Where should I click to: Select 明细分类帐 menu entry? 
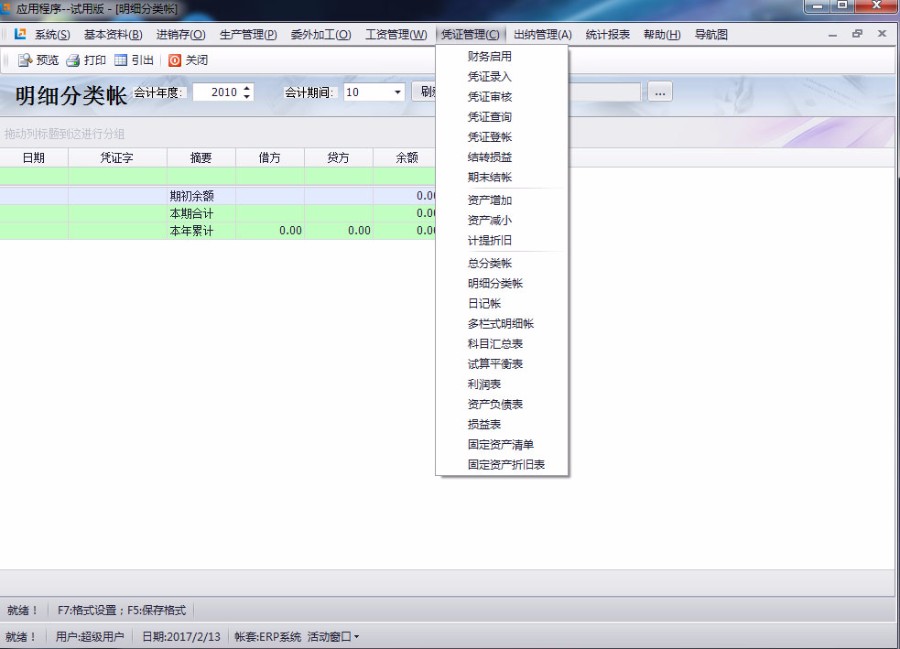(x=502, y=283)
